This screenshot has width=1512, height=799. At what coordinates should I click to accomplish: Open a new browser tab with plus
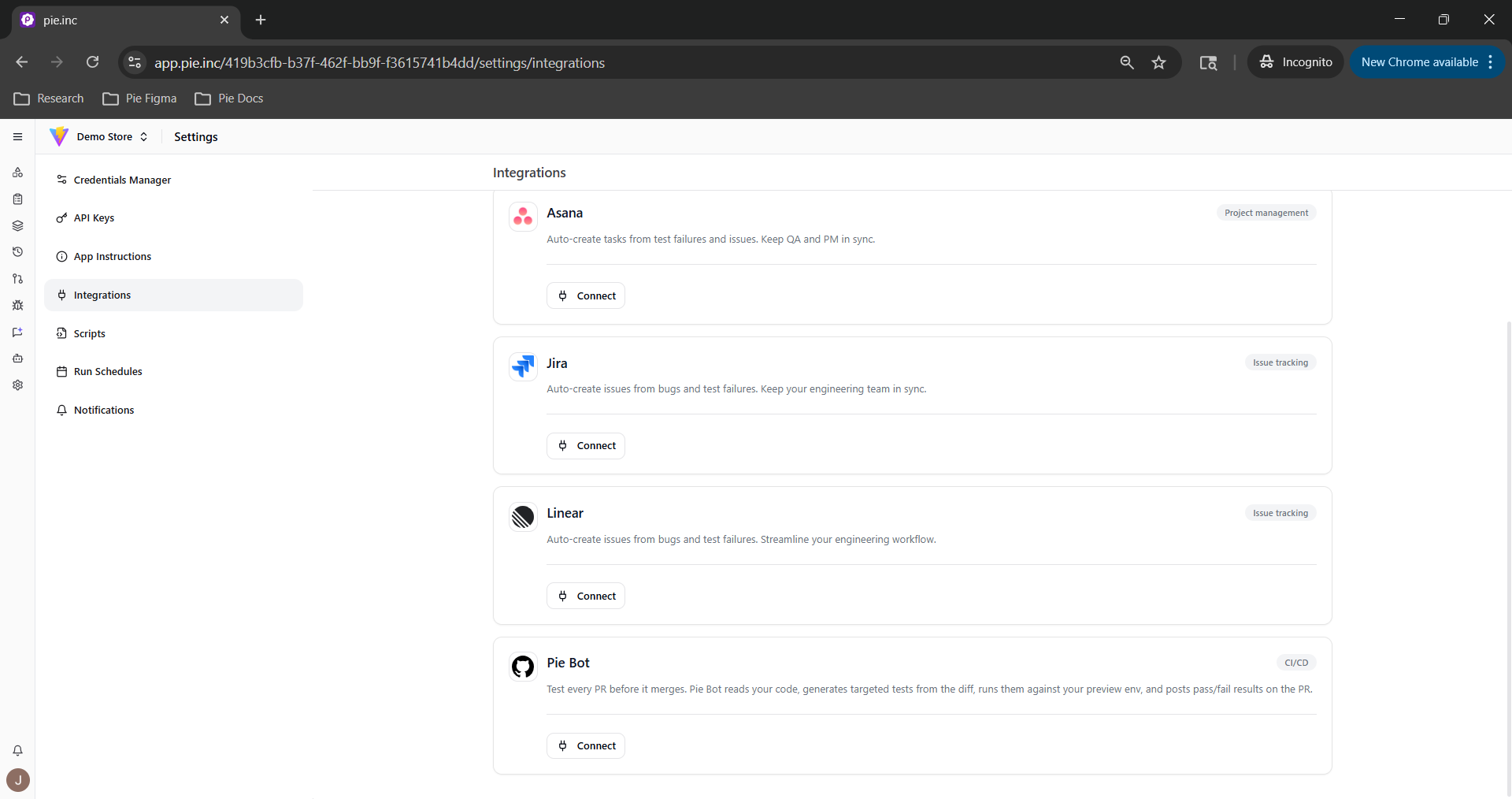(x=261, y=20)
